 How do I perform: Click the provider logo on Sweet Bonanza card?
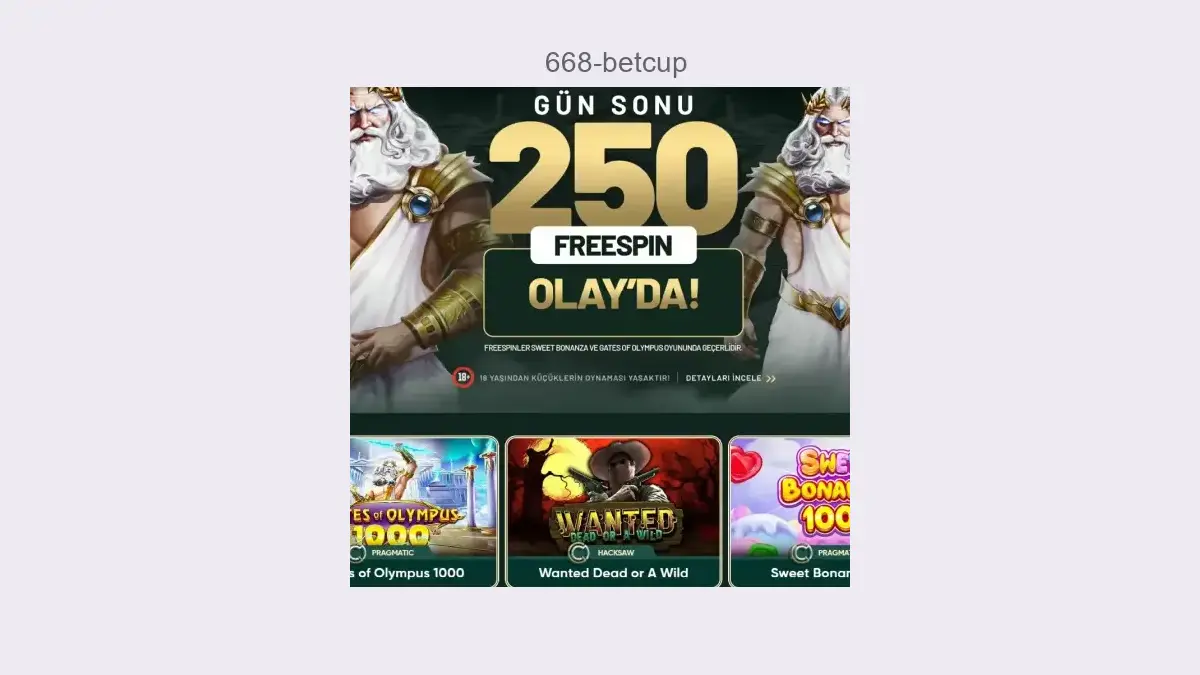tap(801, 552)
